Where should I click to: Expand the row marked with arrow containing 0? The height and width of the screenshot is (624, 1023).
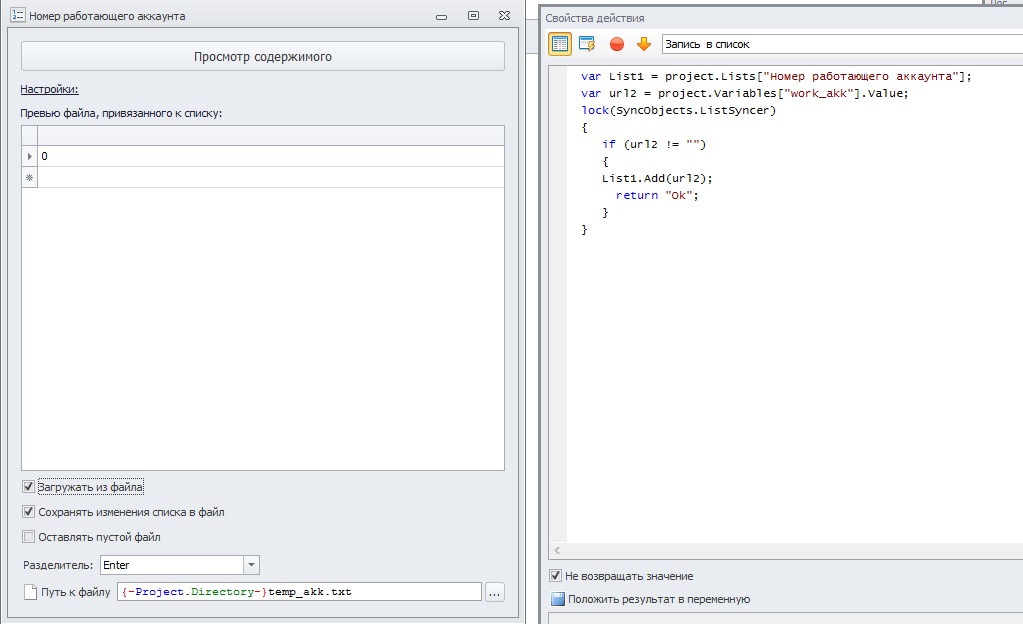[x=29, y=157]
